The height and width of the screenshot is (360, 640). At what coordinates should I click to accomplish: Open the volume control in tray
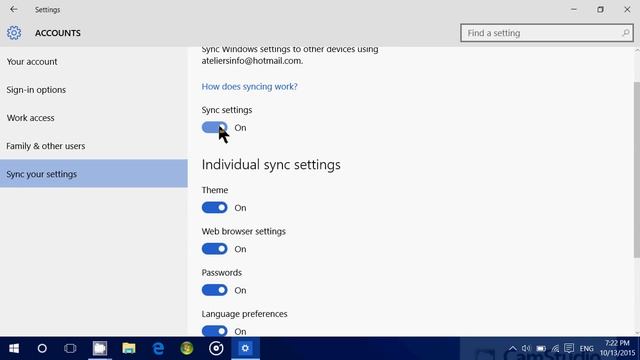pos(526,348)
